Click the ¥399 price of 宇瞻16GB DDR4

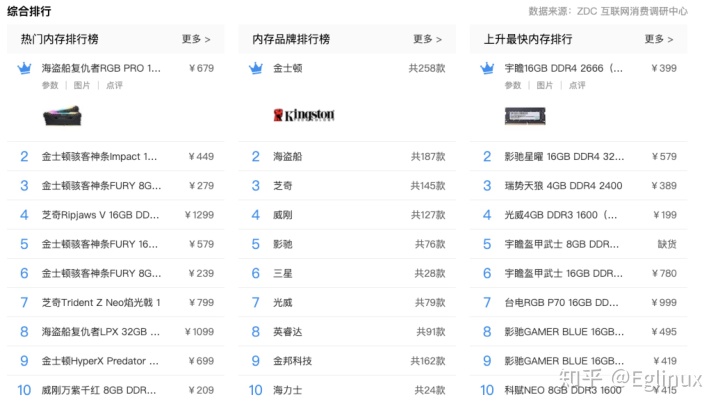(x=664, y=68)
